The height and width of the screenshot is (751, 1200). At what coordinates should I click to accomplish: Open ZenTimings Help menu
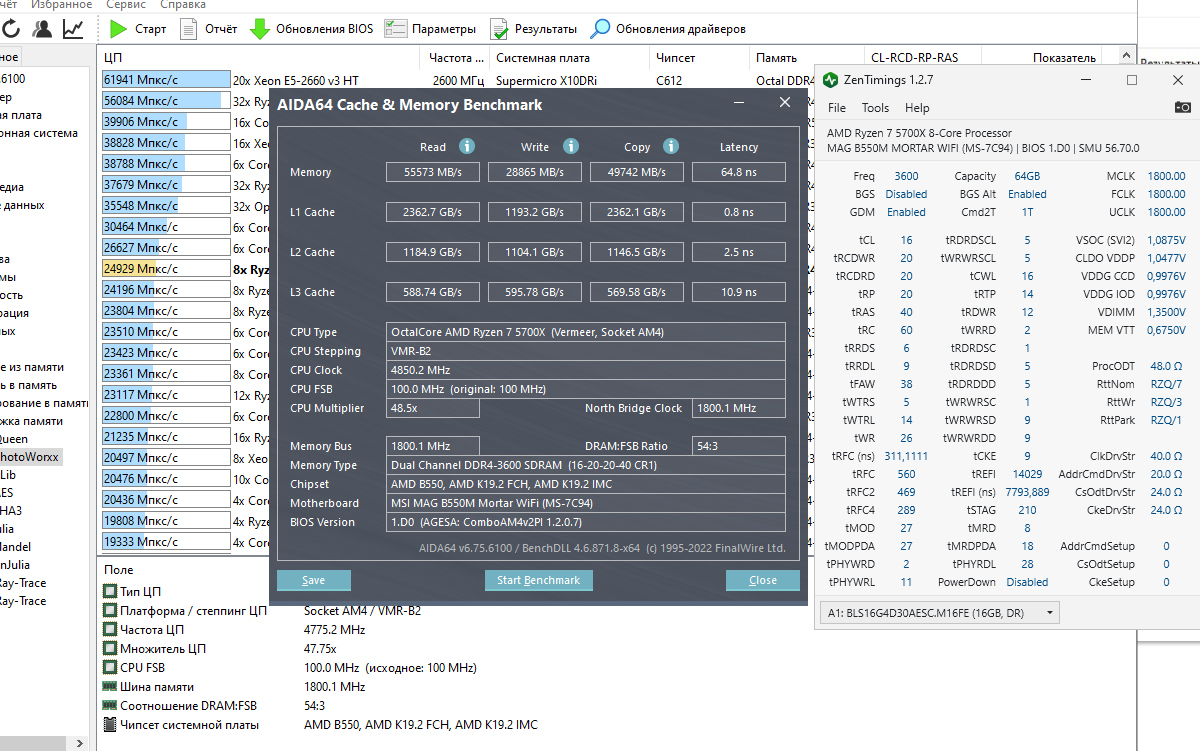pyautogui.click(x=917, y=108)
